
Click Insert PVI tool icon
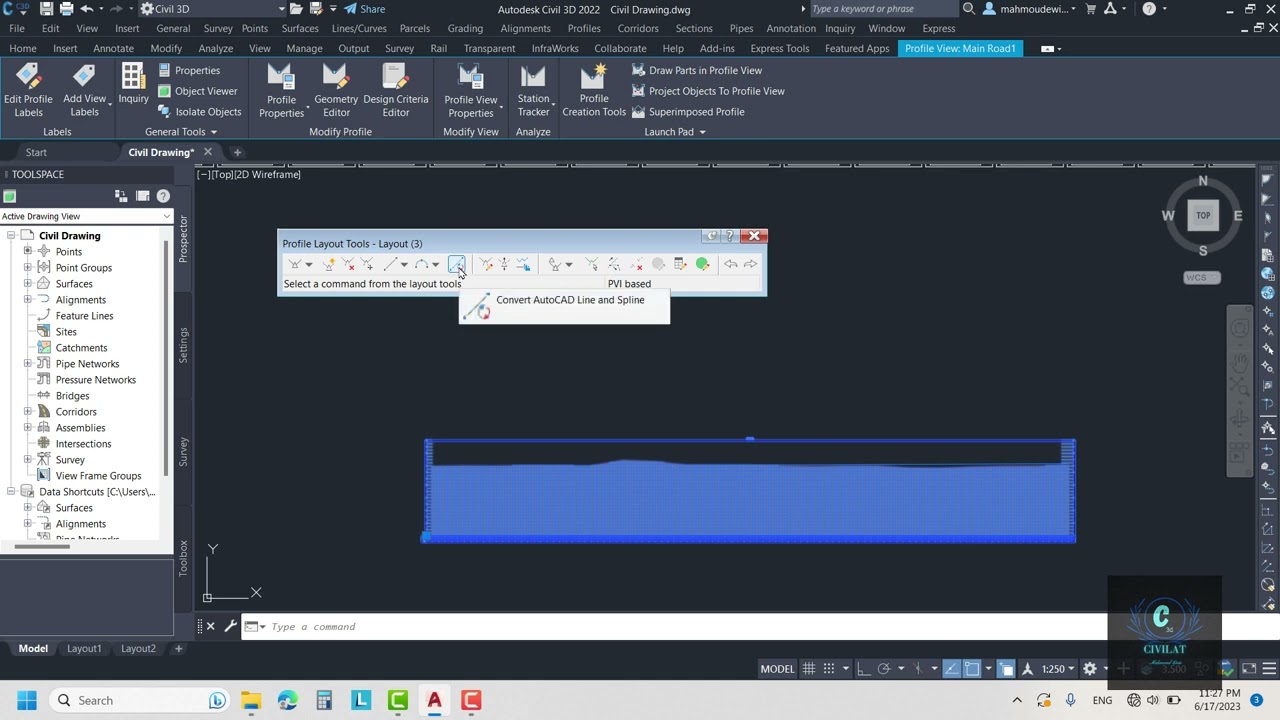(x=329, y=264)
